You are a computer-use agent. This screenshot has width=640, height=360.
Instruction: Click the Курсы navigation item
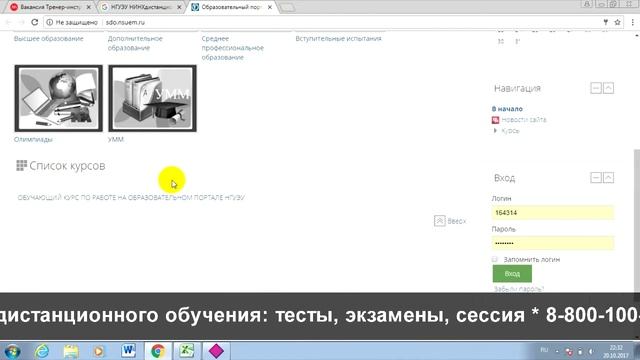(x=510, y=131)
